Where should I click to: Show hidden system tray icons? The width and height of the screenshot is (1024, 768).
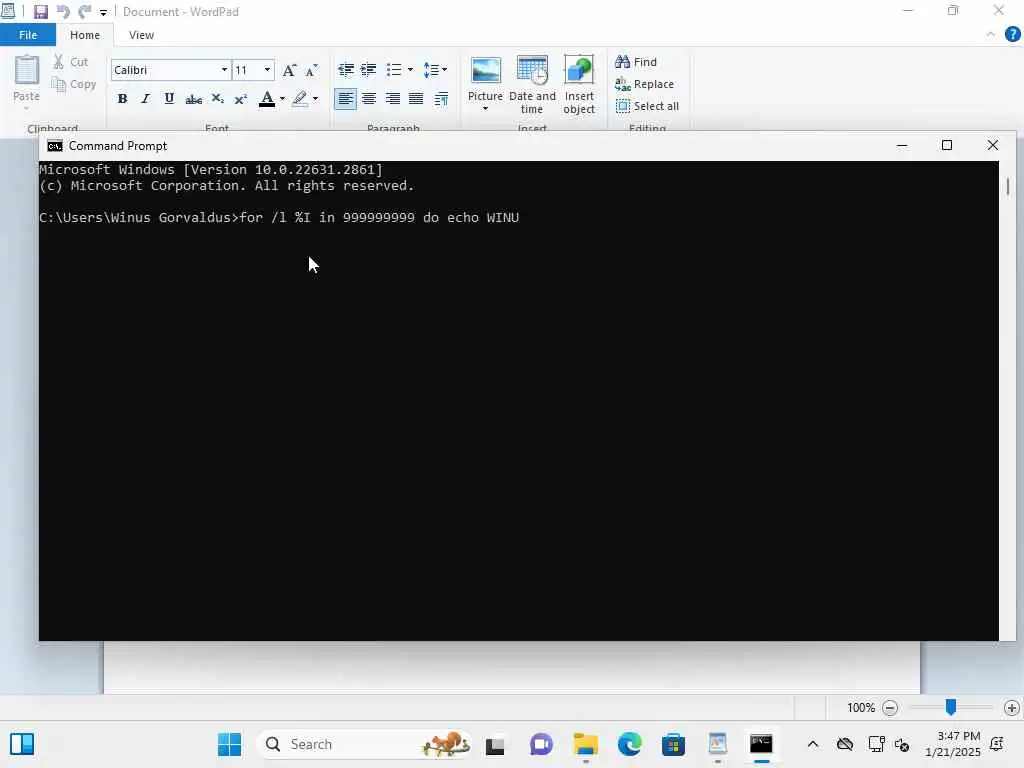[812, 744]
